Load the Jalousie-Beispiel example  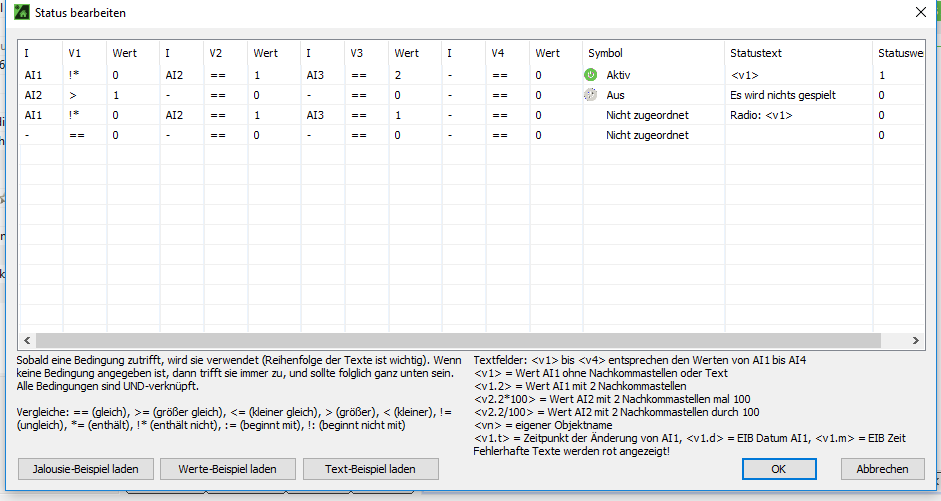click(86, 469)
